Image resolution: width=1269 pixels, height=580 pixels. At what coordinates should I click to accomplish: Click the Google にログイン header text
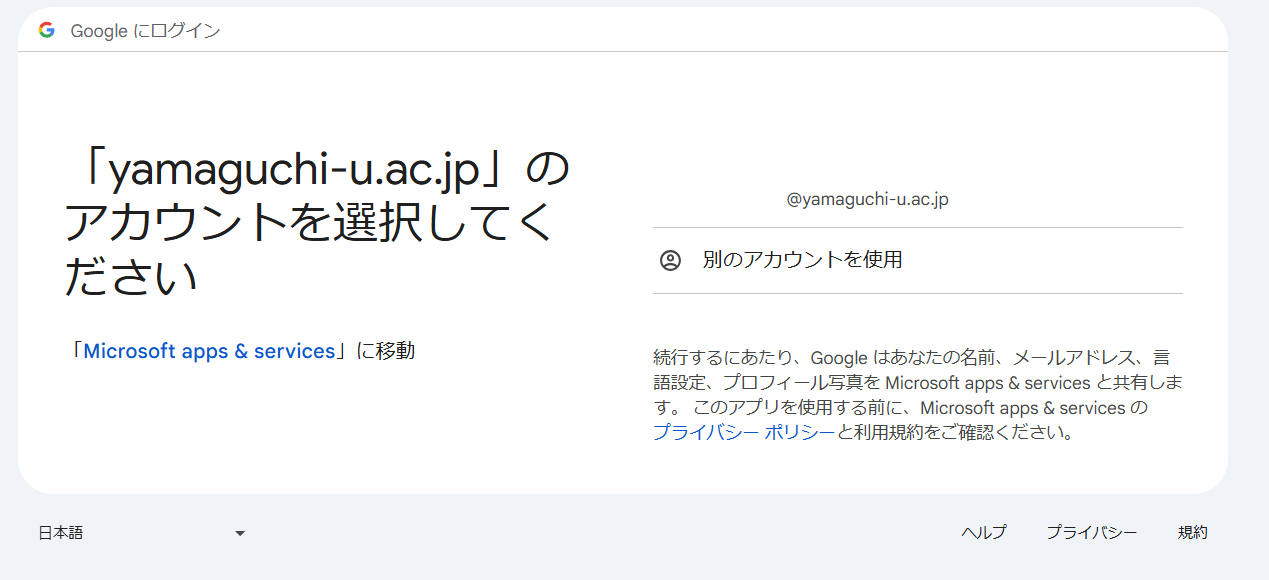click(145, 31)
